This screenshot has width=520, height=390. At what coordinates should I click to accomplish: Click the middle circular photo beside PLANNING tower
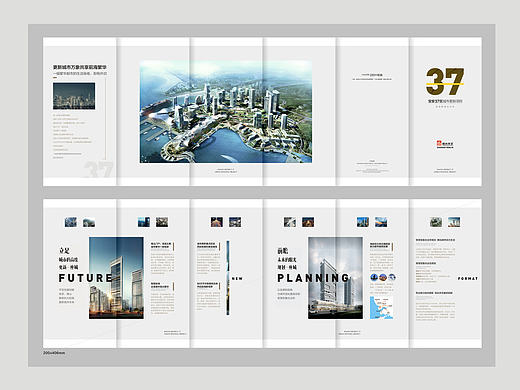(383, 277)
